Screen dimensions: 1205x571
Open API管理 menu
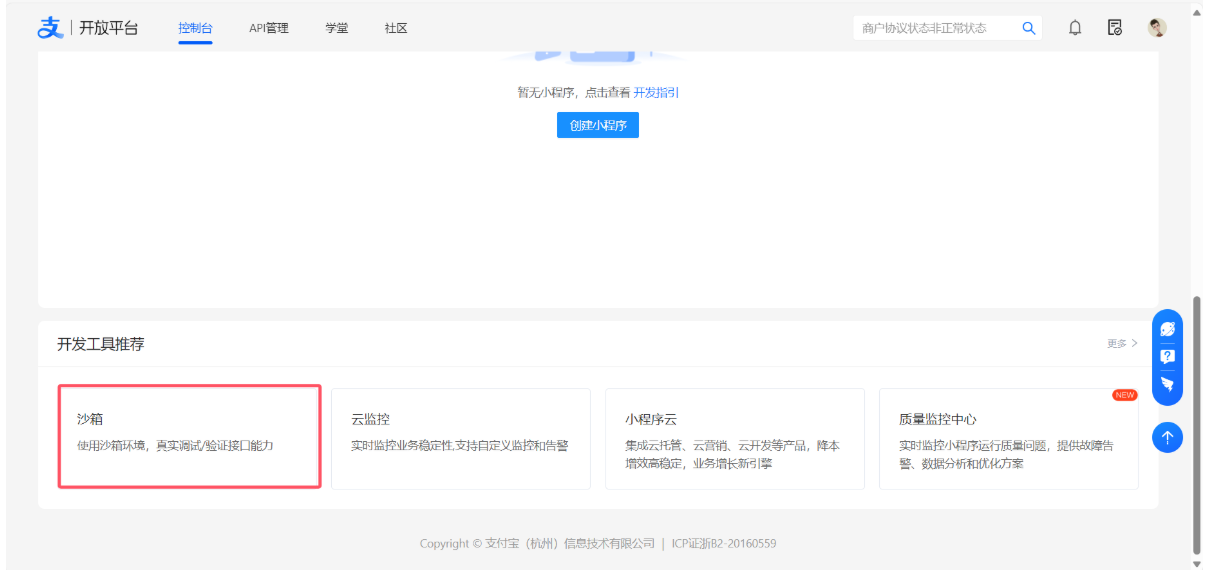[x=269, y=28]
